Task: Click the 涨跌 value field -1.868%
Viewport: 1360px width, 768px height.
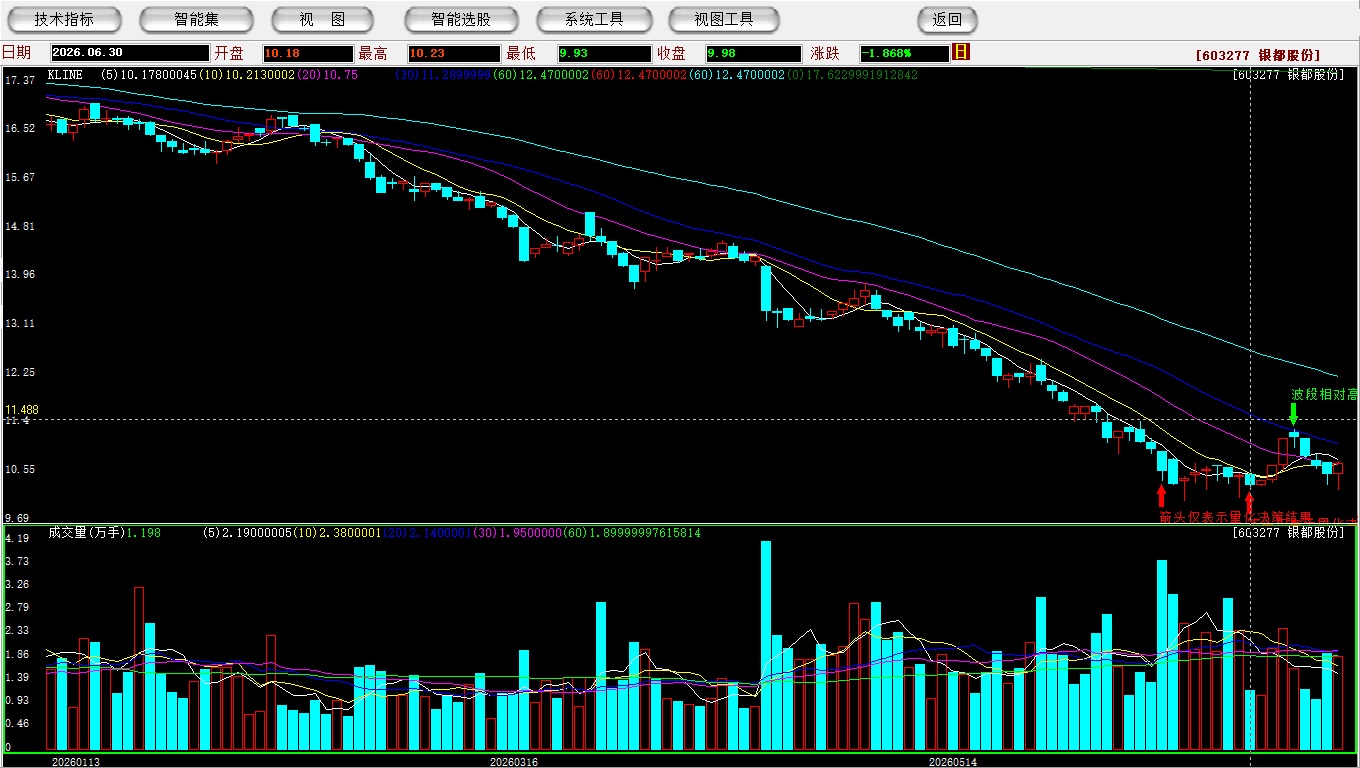Action: [904, 53]
